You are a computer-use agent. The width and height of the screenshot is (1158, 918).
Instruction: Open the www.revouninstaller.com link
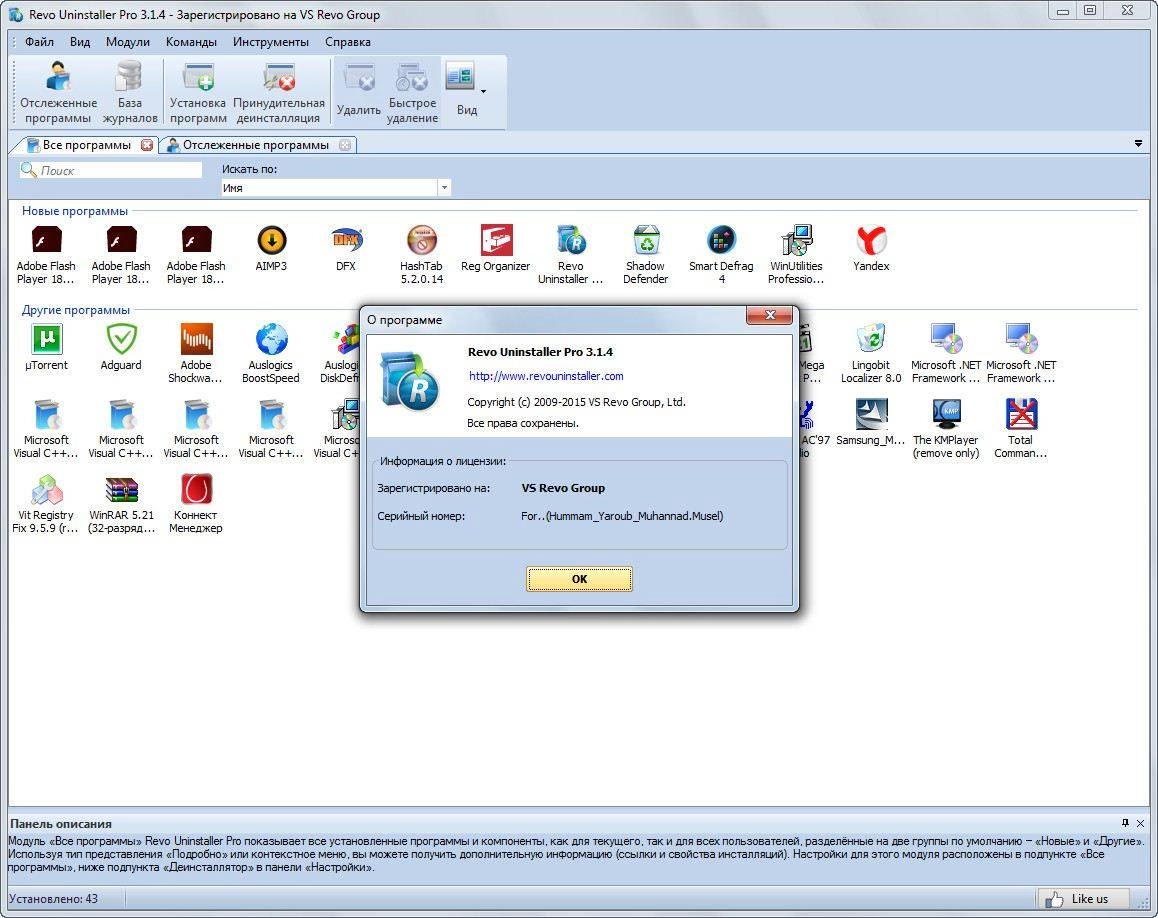coord(546,376)
